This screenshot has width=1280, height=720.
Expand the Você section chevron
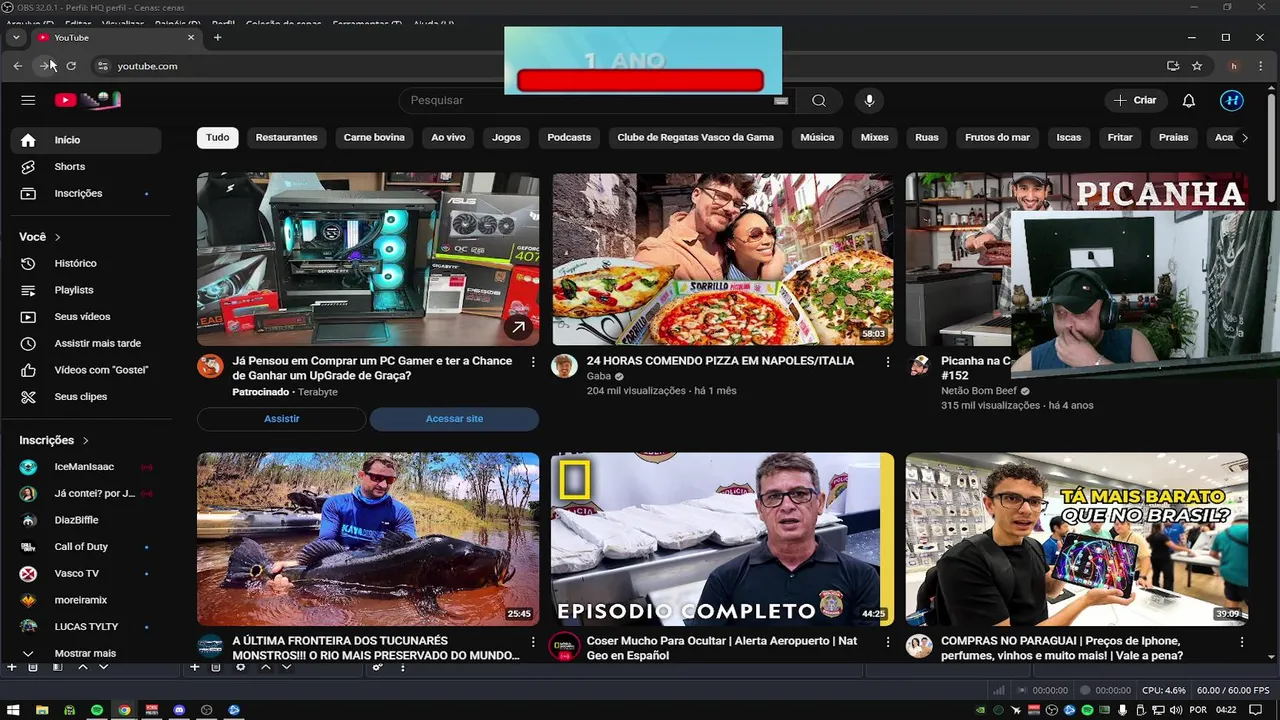[x=57, y=237]
